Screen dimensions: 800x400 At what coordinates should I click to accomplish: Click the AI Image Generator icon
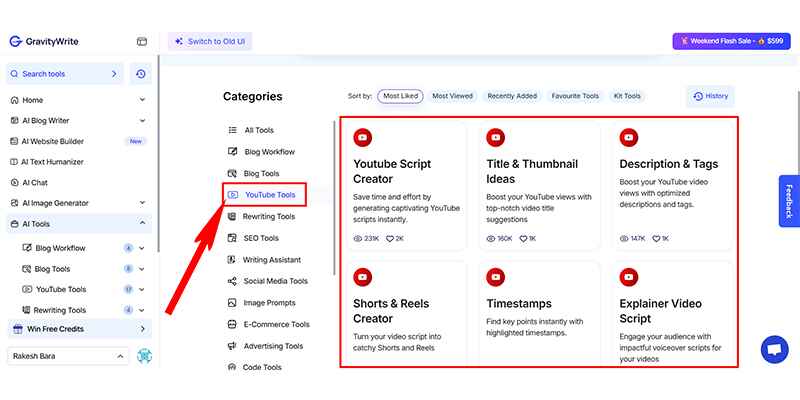(x=14, y=203)
